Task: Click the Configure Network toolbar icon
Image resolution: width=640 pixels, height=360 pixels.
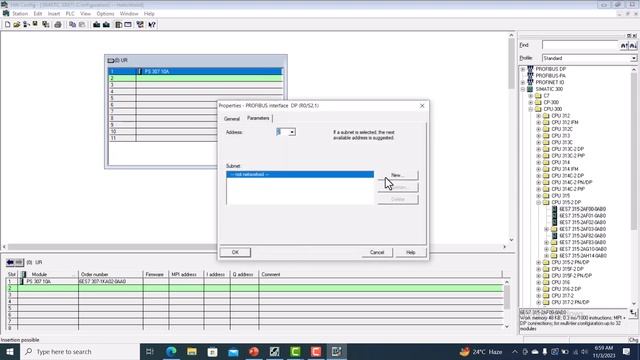Action: (x=140, y=24)
